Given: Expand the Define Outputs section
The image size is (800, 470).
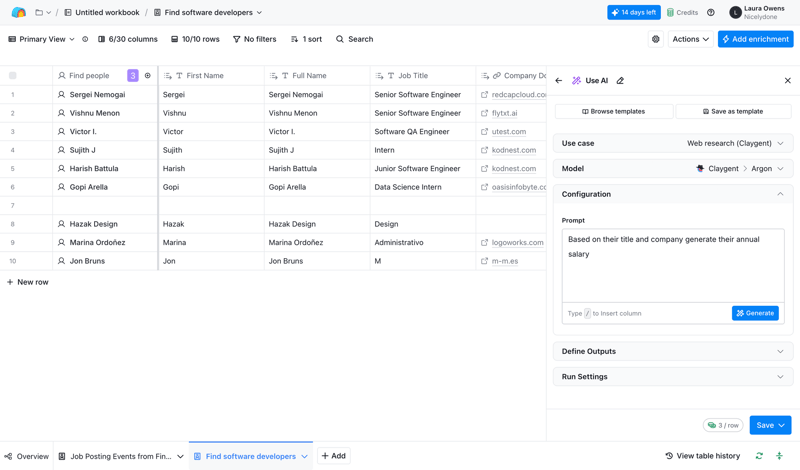Looking at the screenshot, I should 673,351.
